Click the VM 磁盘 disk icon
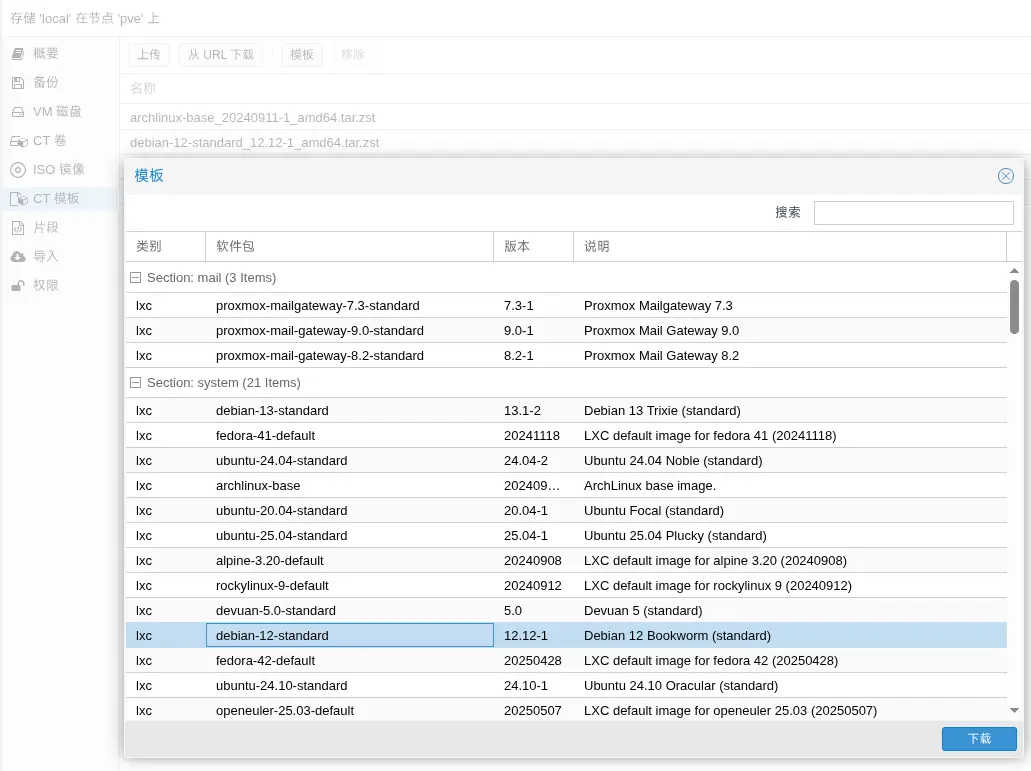 pos(18,112)
